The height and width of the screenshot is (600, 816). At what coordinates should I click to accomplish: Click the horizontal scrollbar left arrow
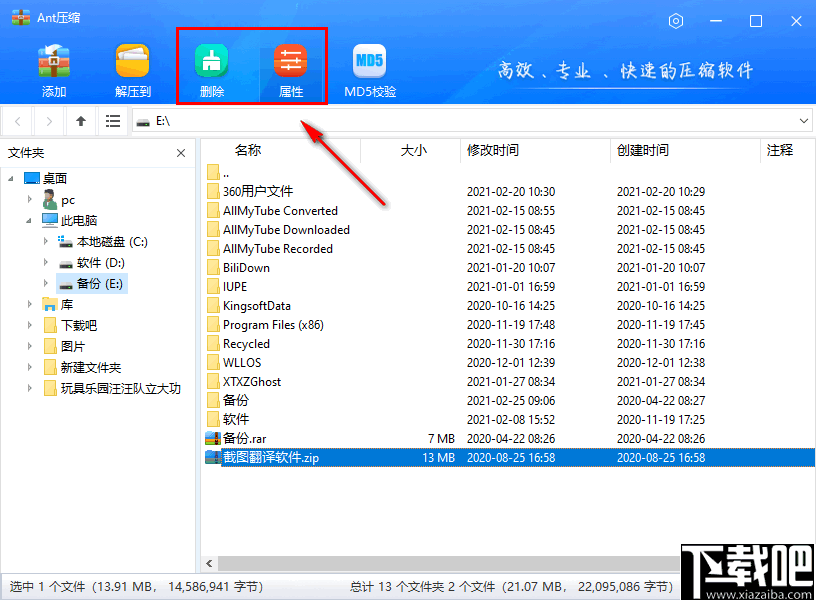(209, 564)
